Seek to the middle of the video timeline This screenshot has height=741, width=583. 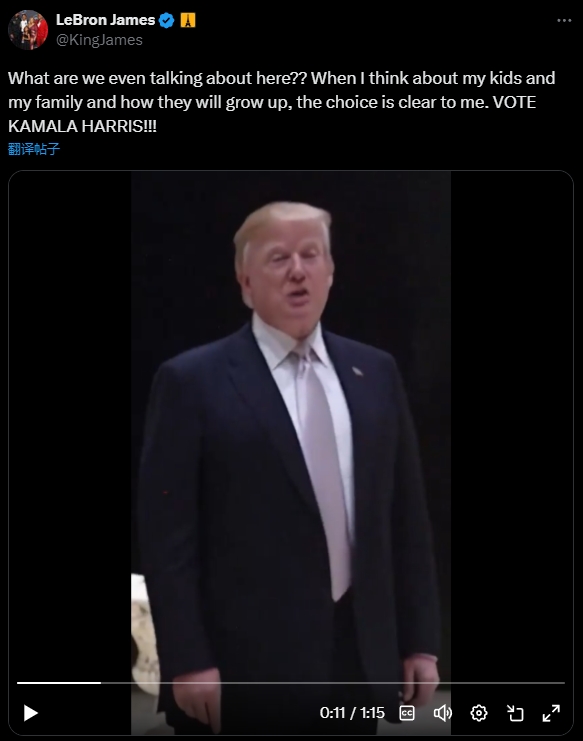[x=291, y=683]
